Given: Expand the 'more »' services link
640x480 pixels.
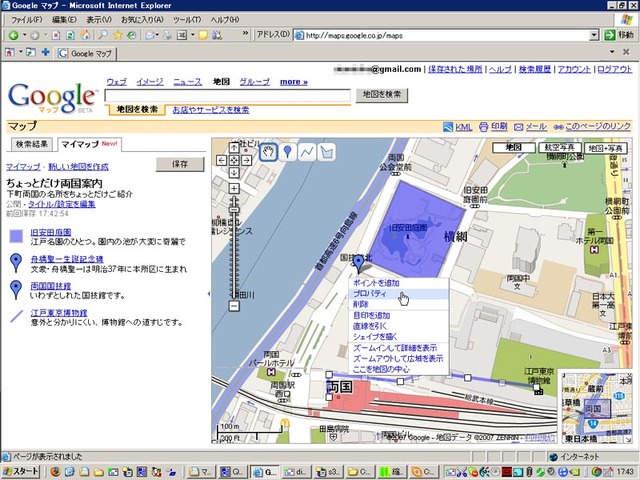Looking at the screenshot, I should (x=293, y=81).
